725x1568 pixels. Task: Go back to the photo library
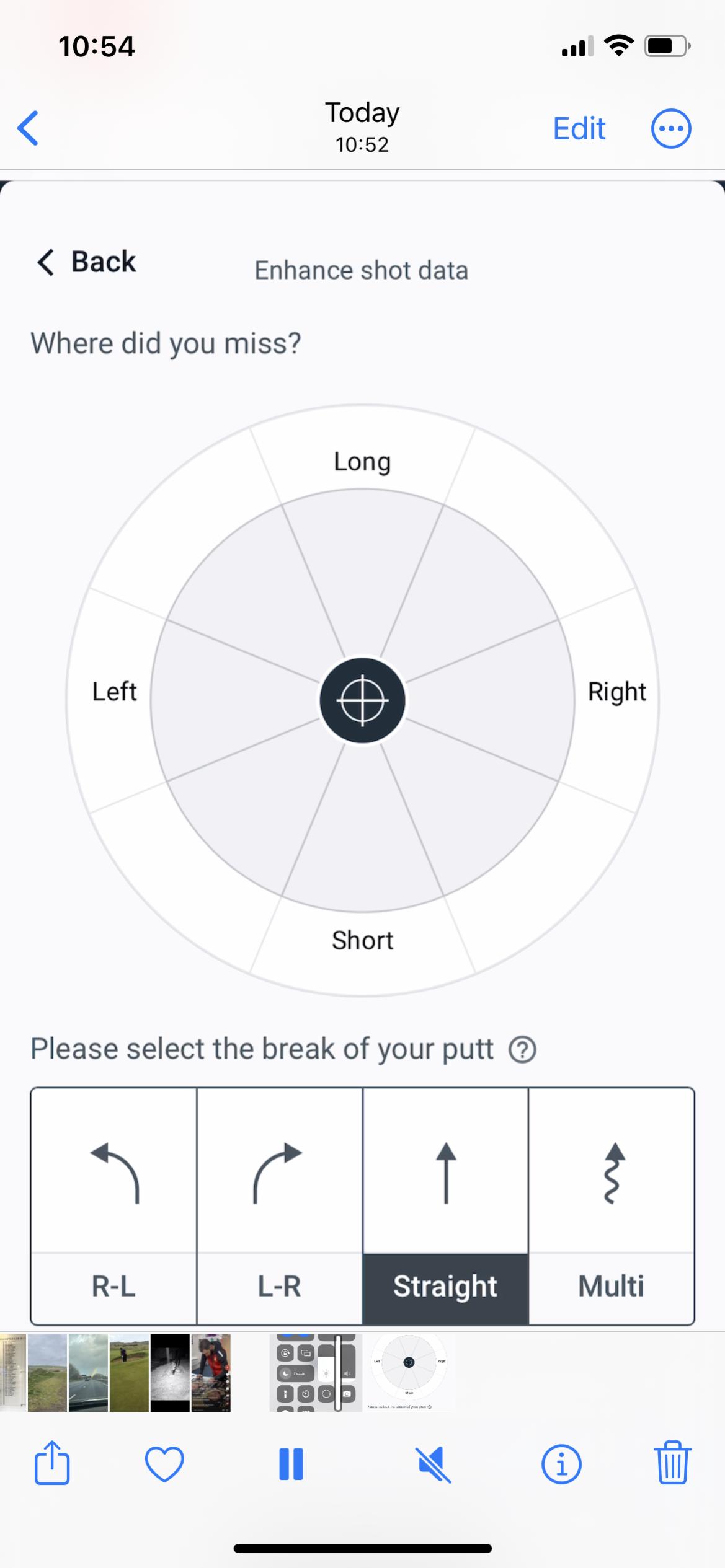click(x=29, y=128)
